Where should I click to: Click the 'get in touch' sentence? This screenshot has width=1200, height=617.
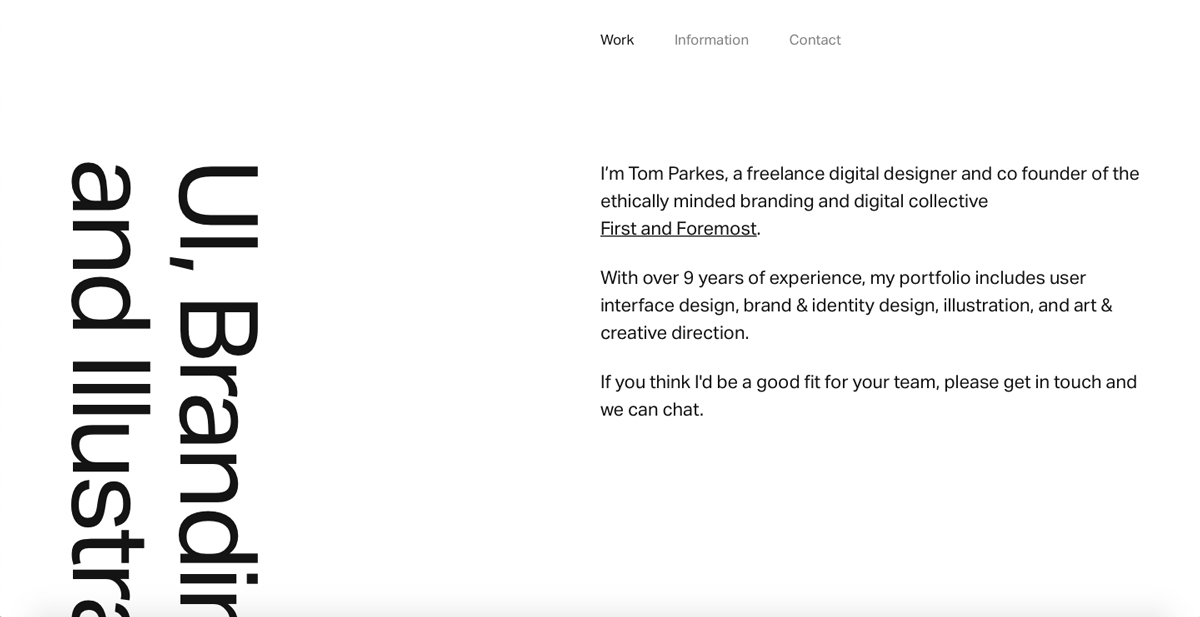[x=868, y=395]
